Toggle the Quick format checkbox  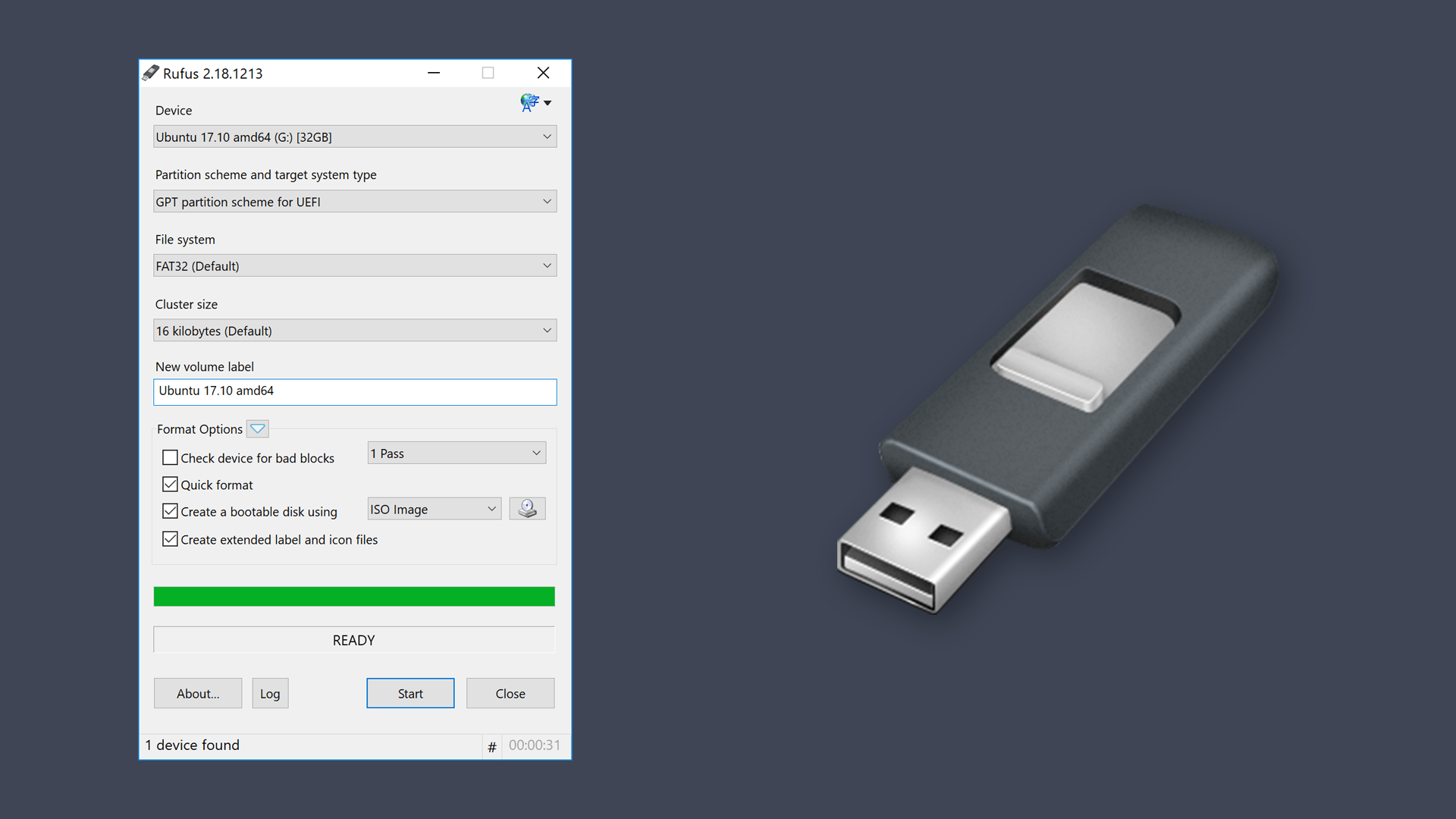(170, 485)
